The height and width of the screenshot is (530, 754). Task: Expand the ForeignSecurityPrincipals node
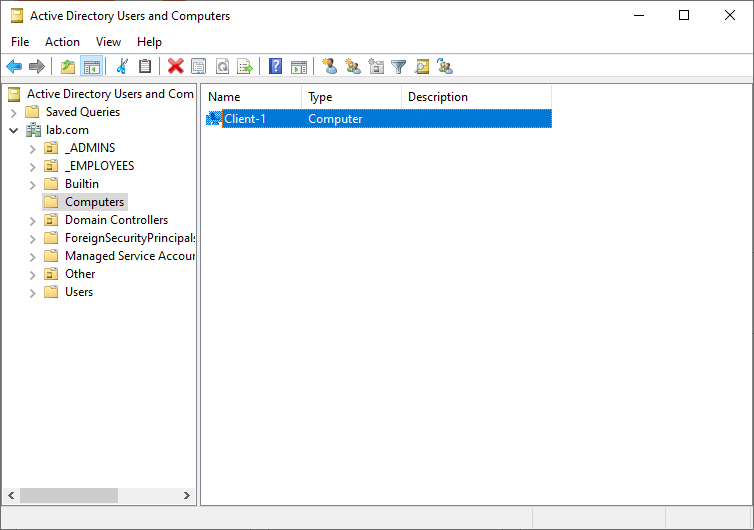[32, 239]
